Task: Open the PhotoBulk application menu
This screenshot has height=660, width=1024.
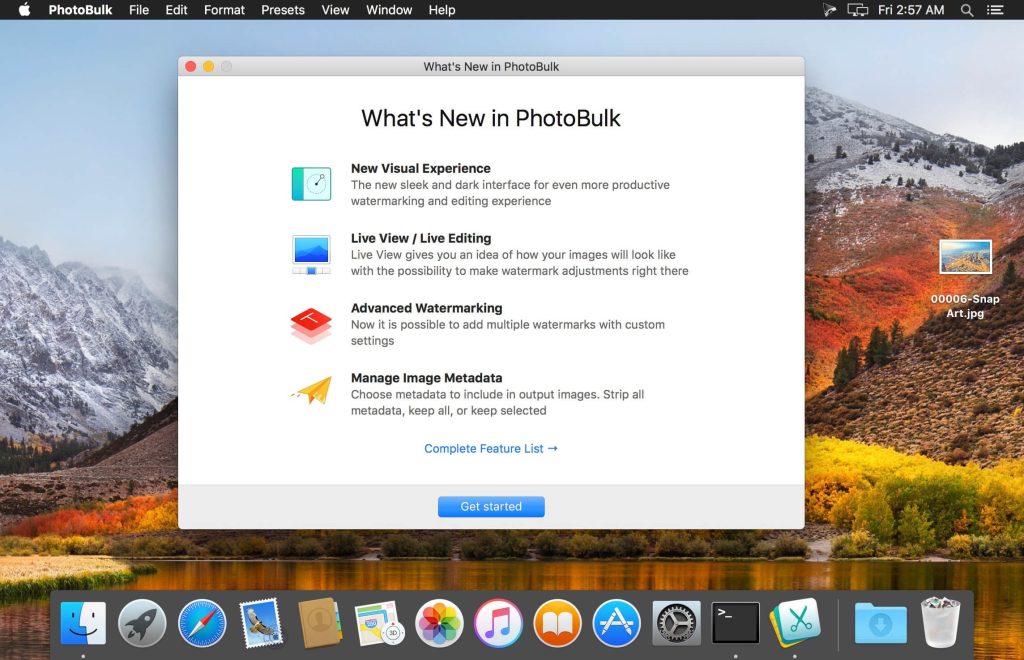Action: [80, 10]
